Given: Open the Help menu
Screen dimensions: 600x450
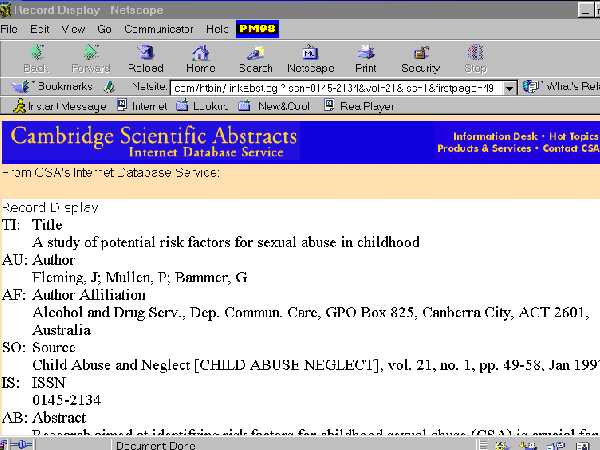Looking at the screenshot, I should (217, 29).
